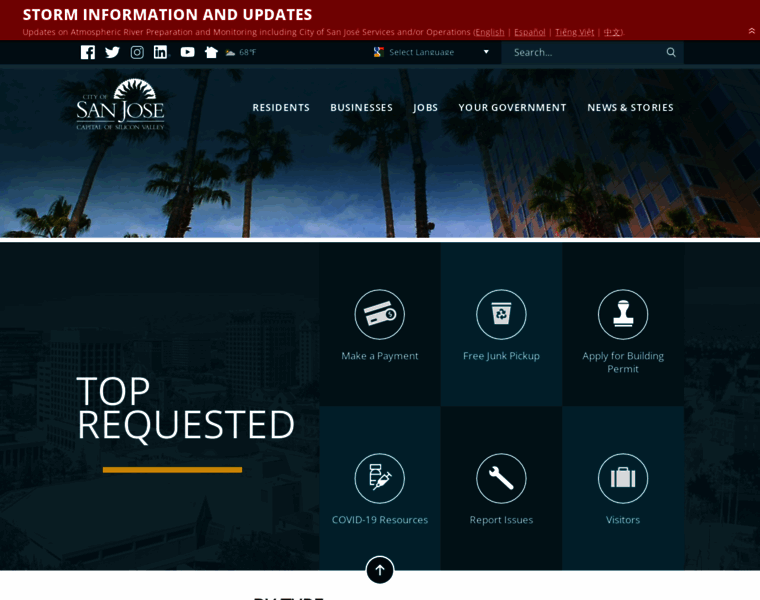This screenshot has height=600, width=760.
Task: Click the Visitors suitcase icon
Action: tap(623, 478)
